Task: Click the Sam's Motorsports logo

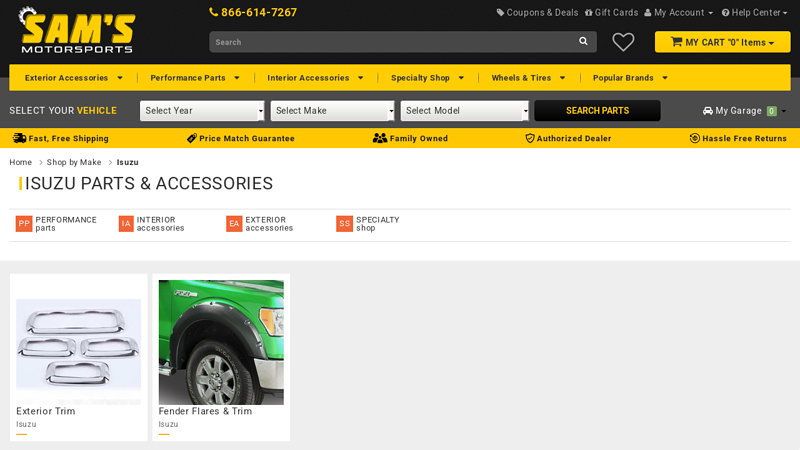Action: coord(77,31)
